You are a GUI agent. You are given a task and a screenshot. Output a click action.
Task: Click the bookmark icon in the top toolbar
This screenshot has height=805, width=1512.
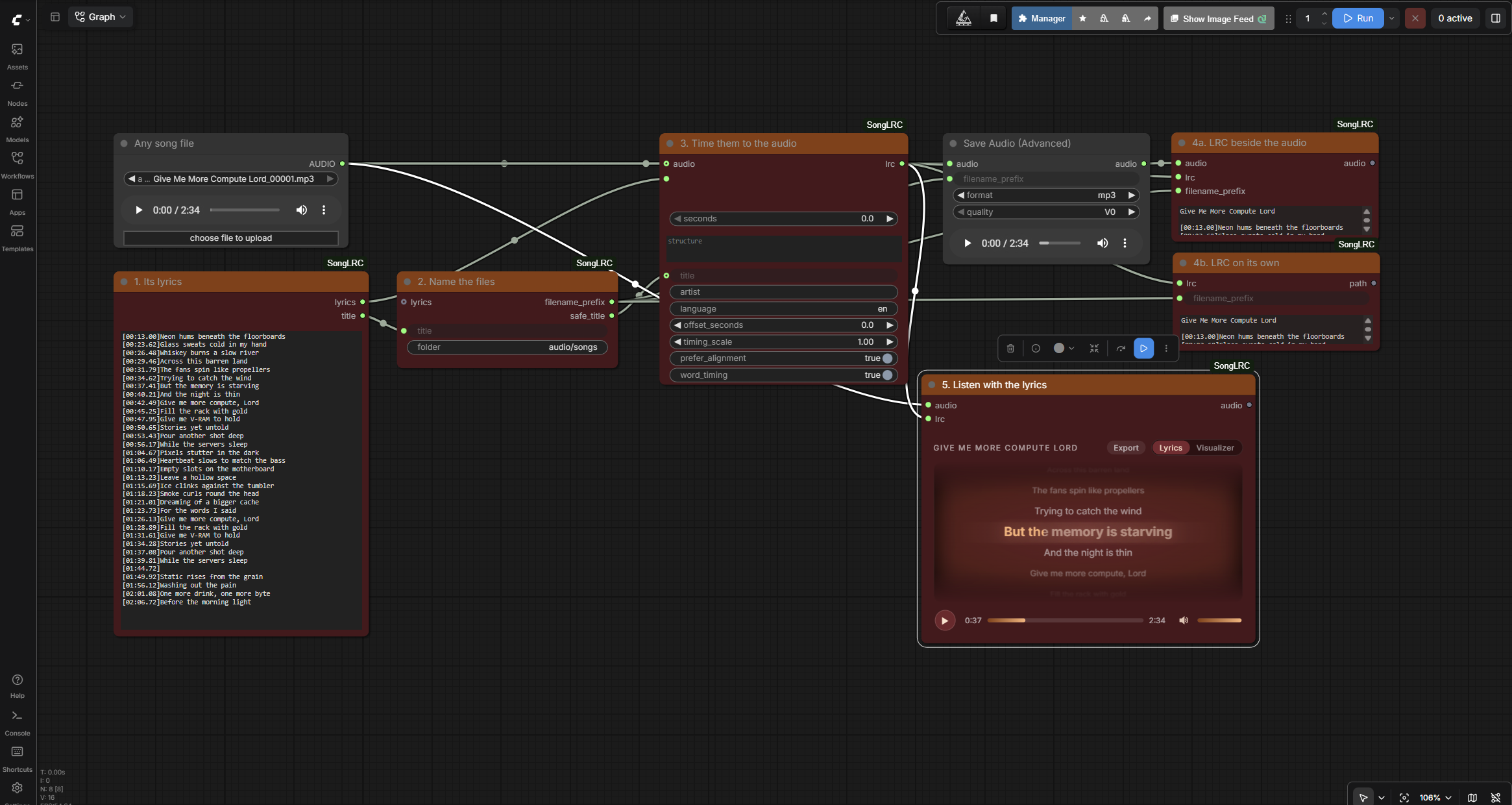pyautogui.click(x=994, y=18)
